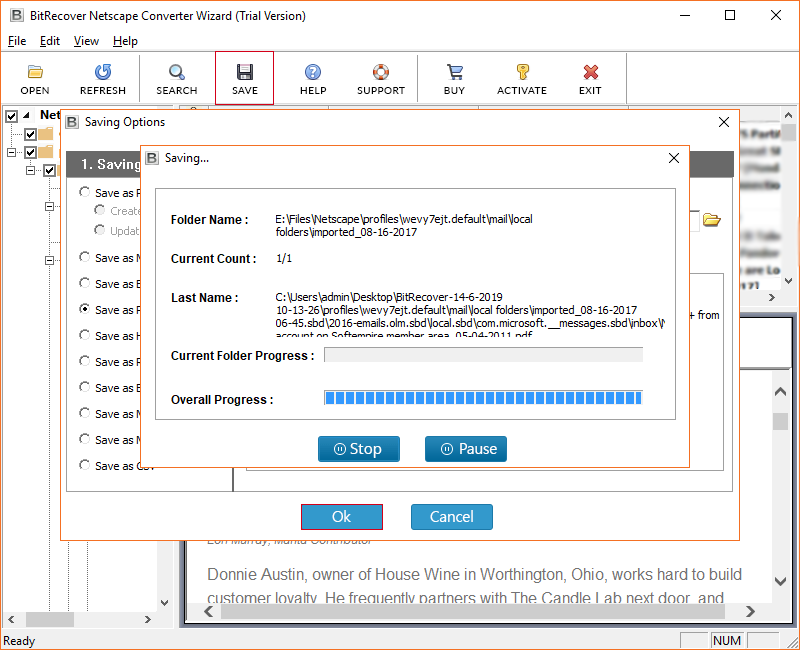Click the 'Last Name :' label

(x=205, y=298)
